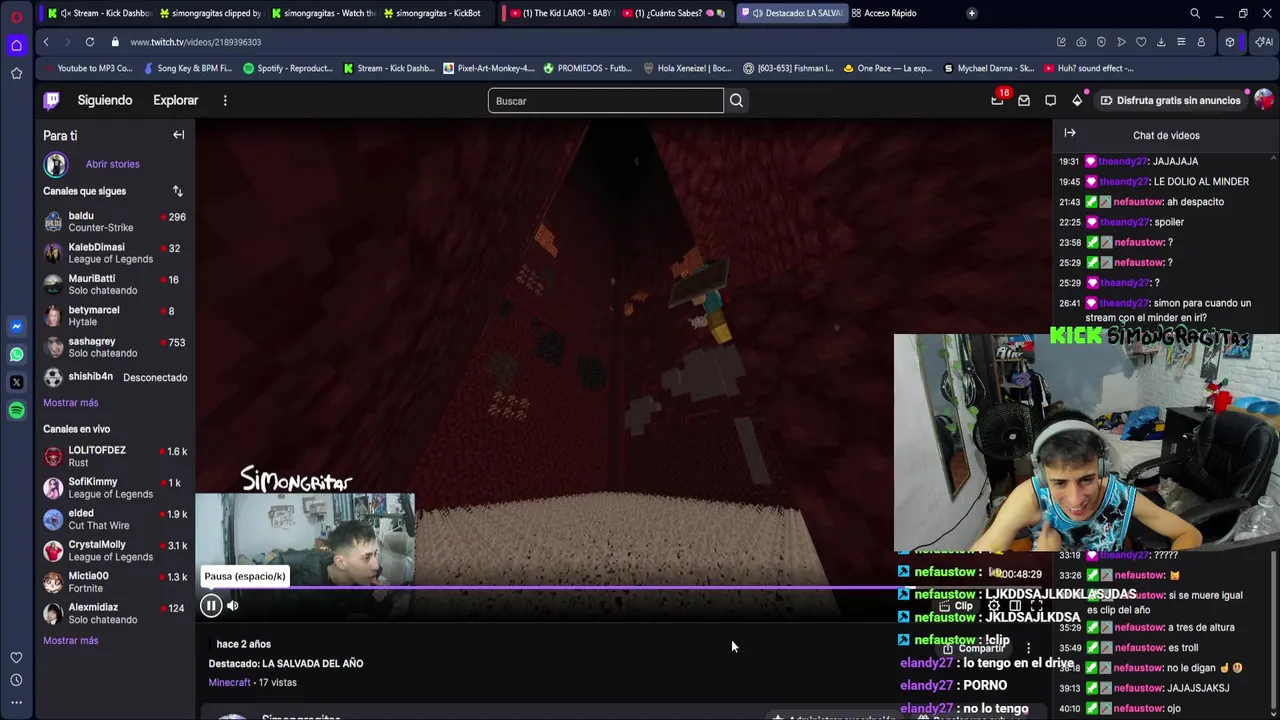Reload the page

pos(90,42)
